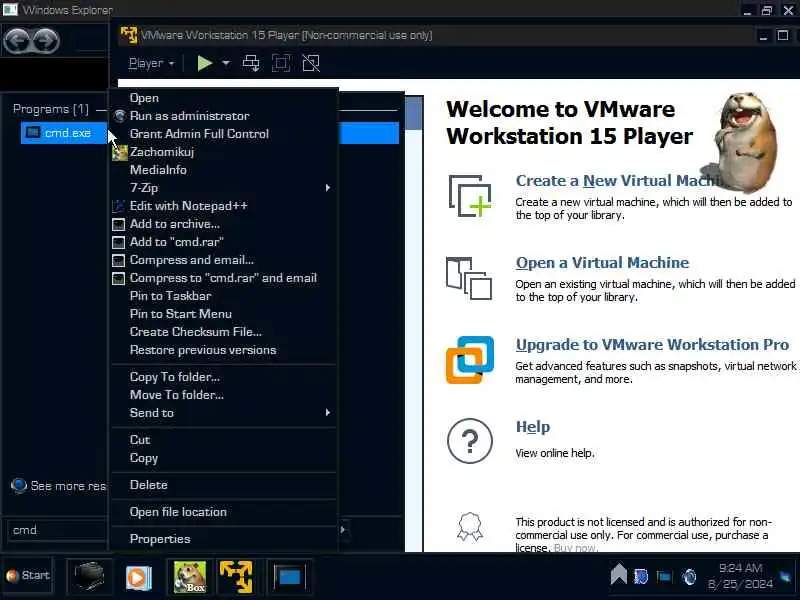Click the Zachomikuj hamster menu icon
The image size is (800, 600).
tap(119, 152)
